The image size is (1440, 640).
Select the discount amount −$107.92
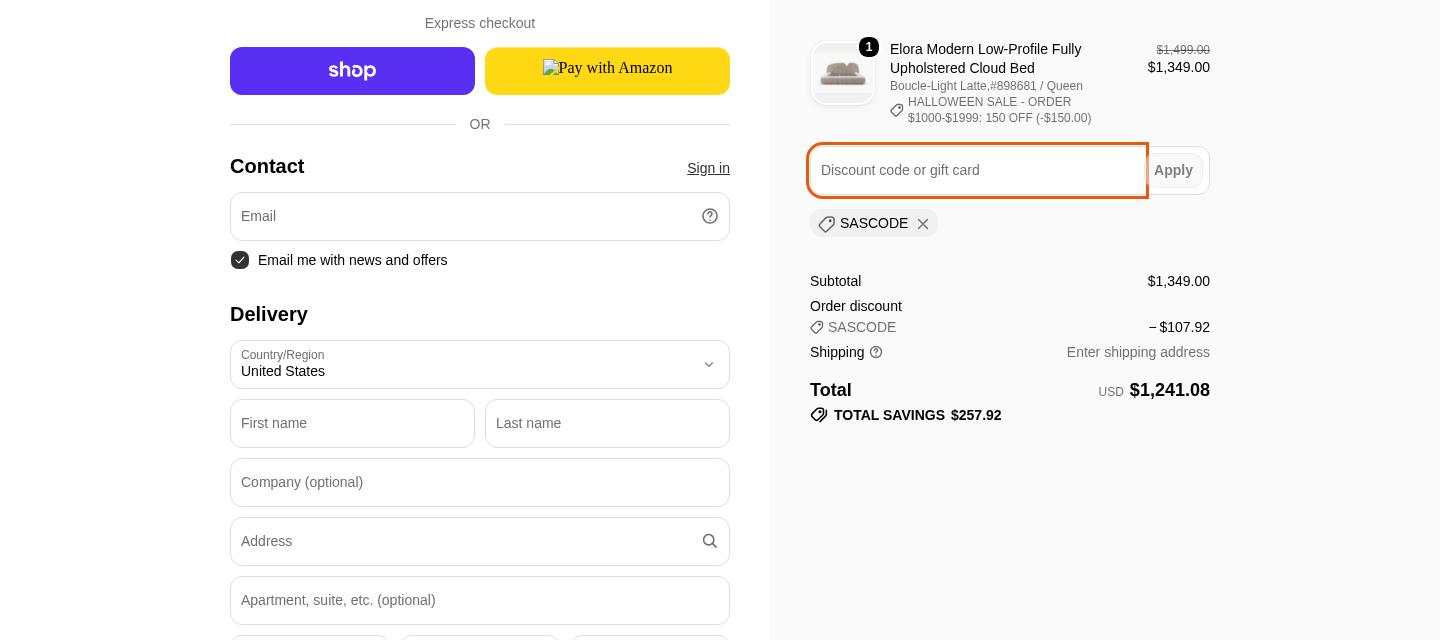pos(1179,327)
